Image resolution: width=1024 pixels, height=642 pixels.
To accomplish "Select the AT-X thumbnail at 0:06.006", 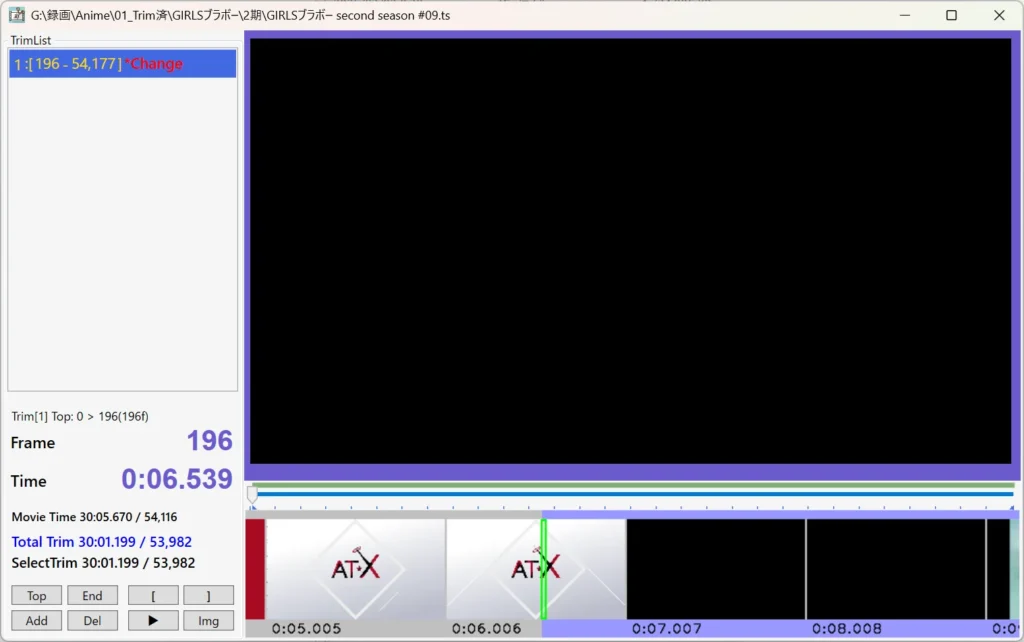I will coord(492,569).
